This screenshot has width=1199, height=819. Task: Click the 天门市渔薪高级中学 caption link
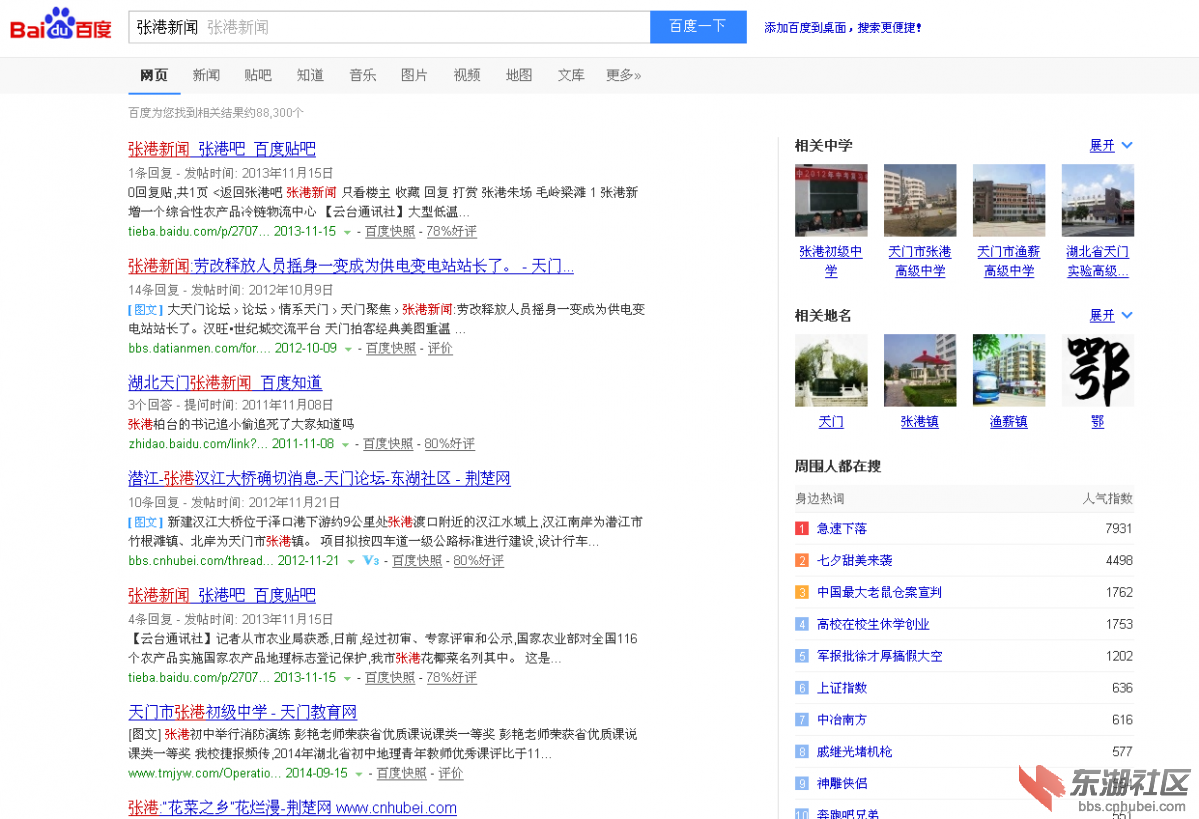click(x=1009, y=261)
